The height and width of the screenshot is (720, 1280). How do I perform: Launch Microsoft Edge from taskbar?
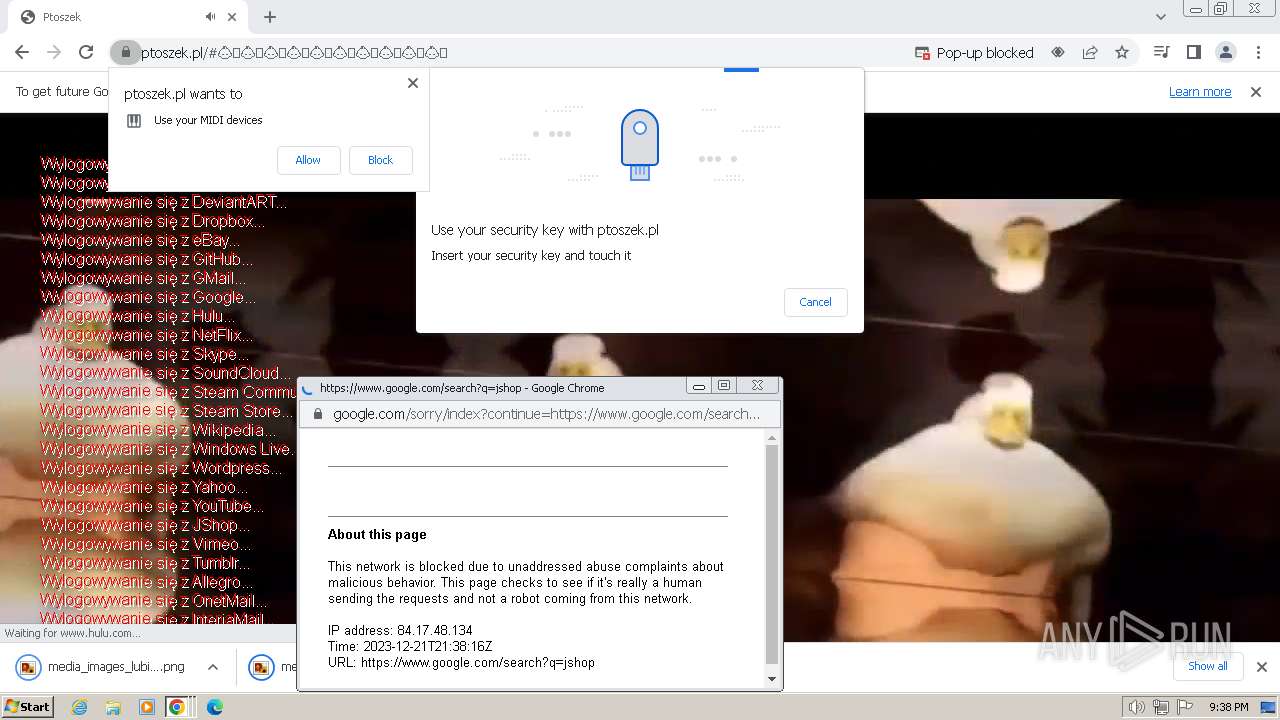[215, 707]
